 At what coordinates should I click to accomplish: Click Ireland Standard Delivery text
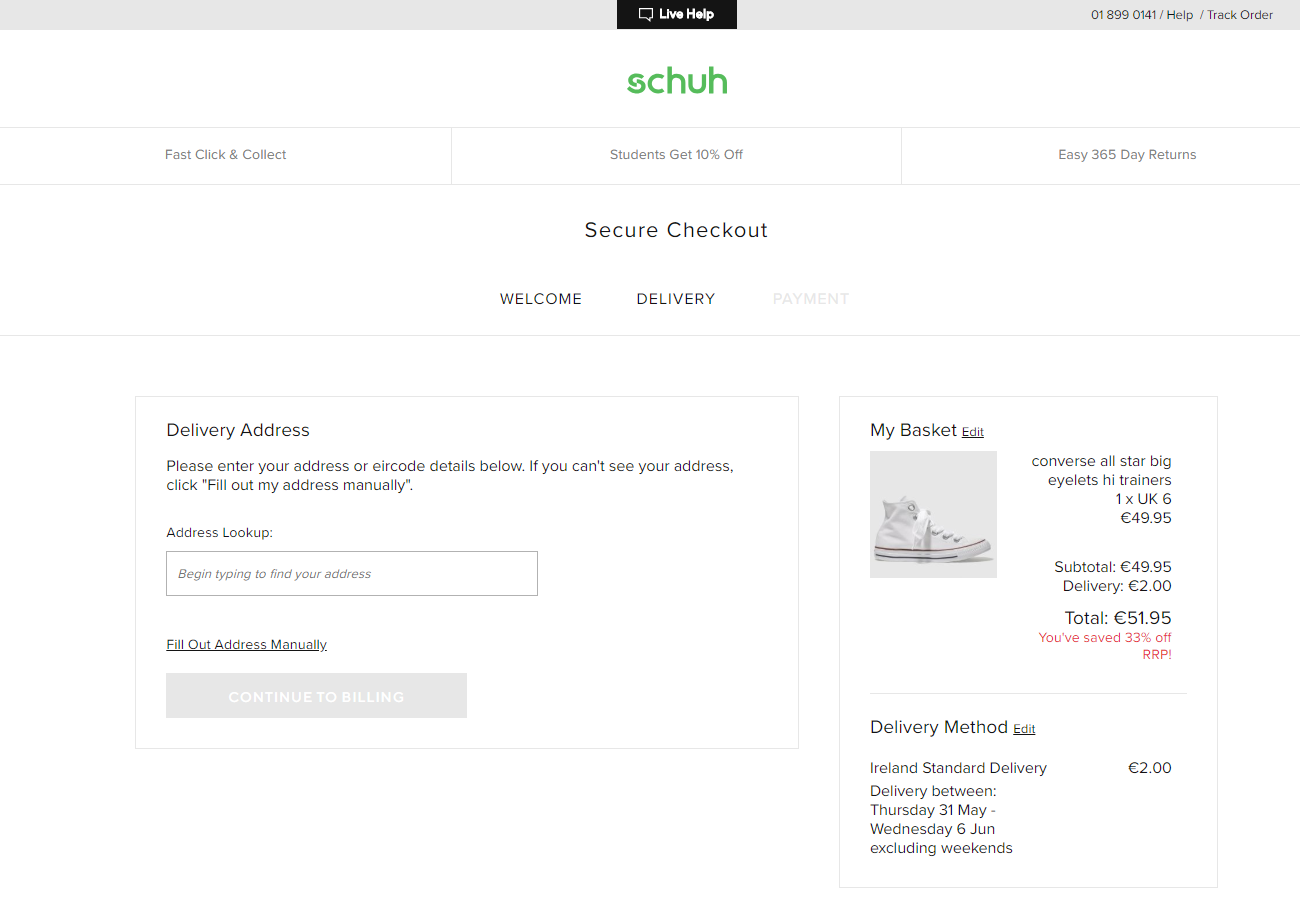click(x=958, y=768)
